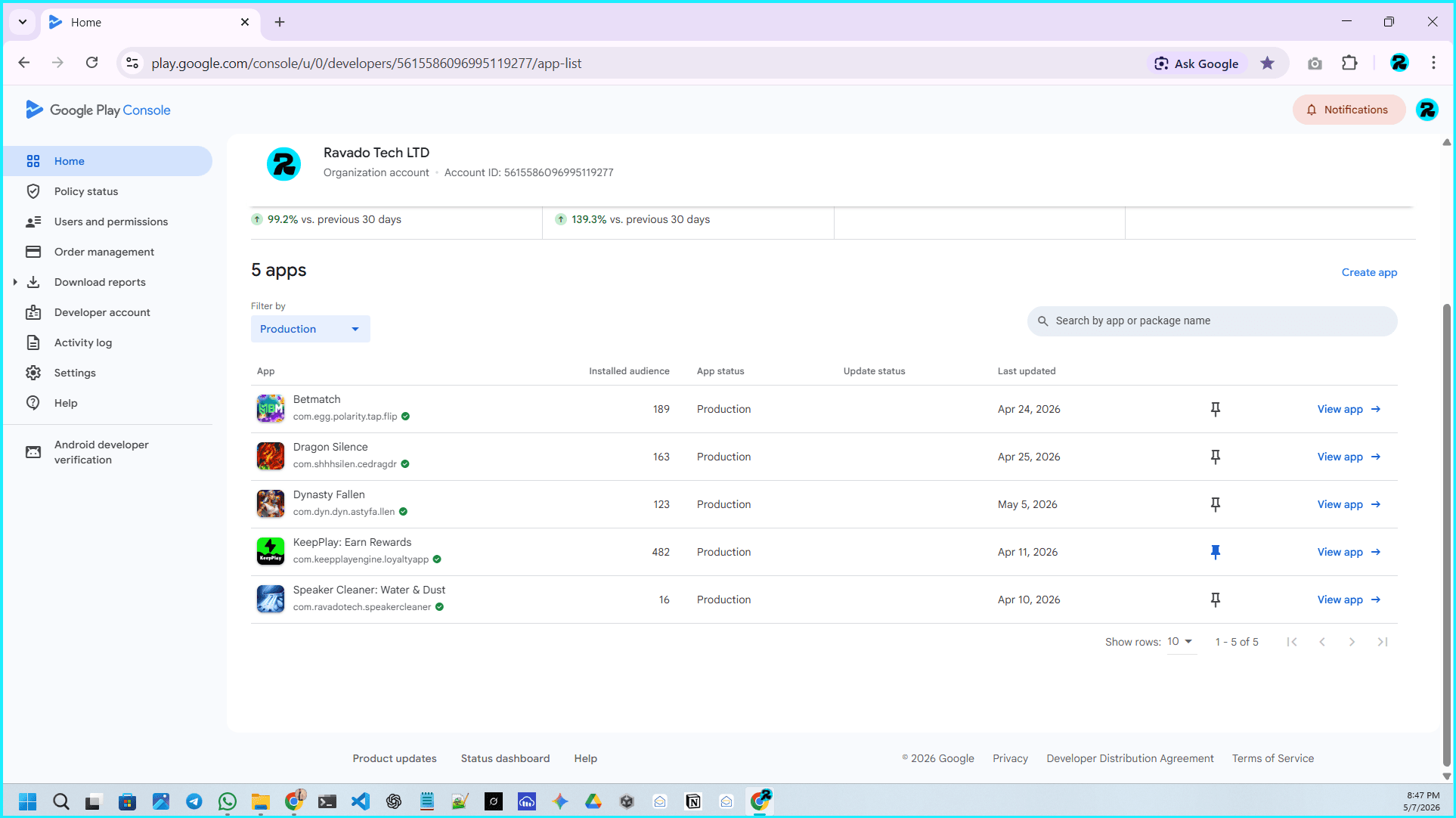Open the Production filter dropdown
Image resolution: width=1456 pixels, height=818 pixels.
click(x=311, y=329)
